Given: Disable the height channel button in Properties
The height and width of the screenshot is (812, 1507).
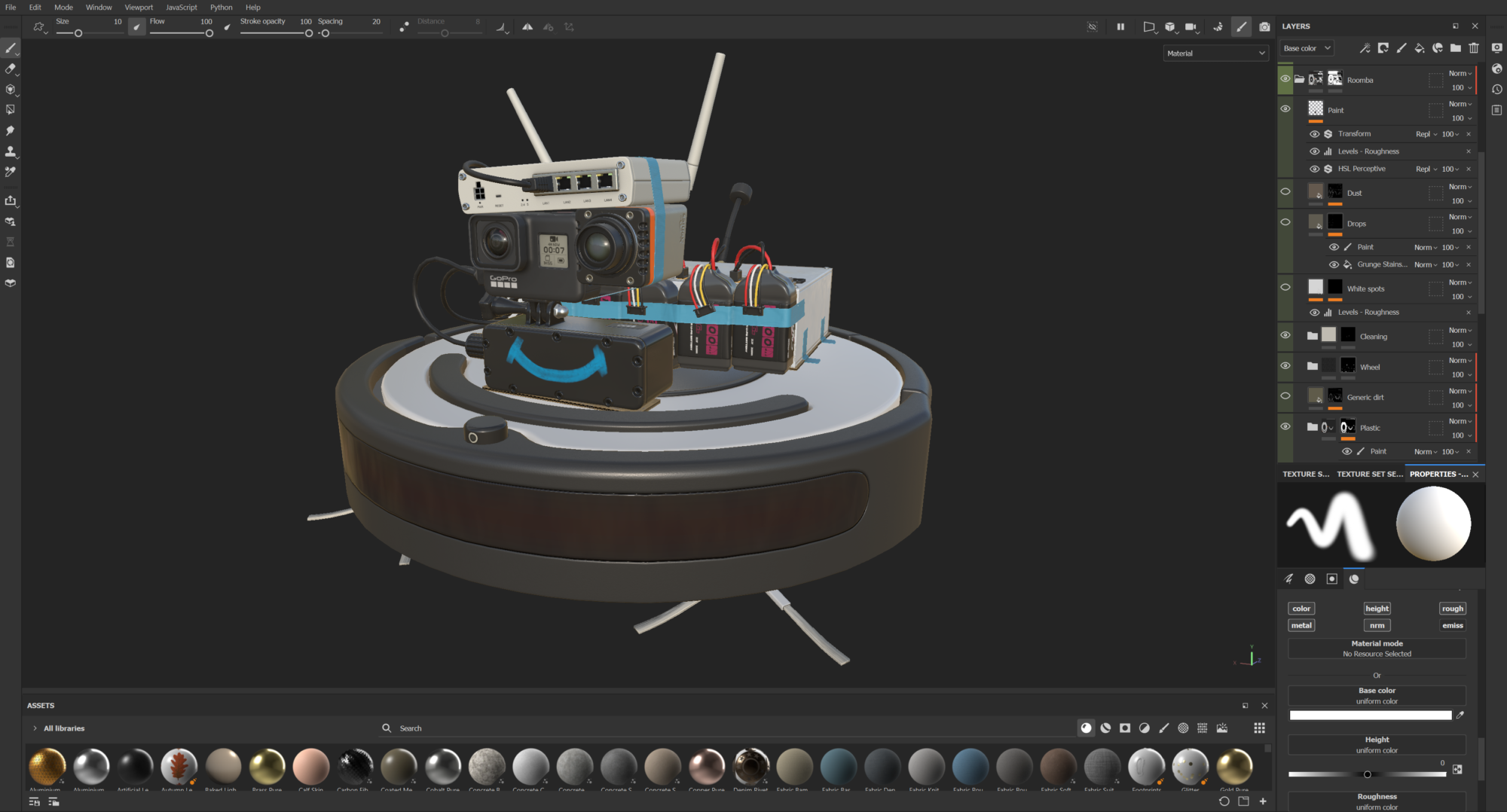Looking at the screenshot, I should (1377, 608).
